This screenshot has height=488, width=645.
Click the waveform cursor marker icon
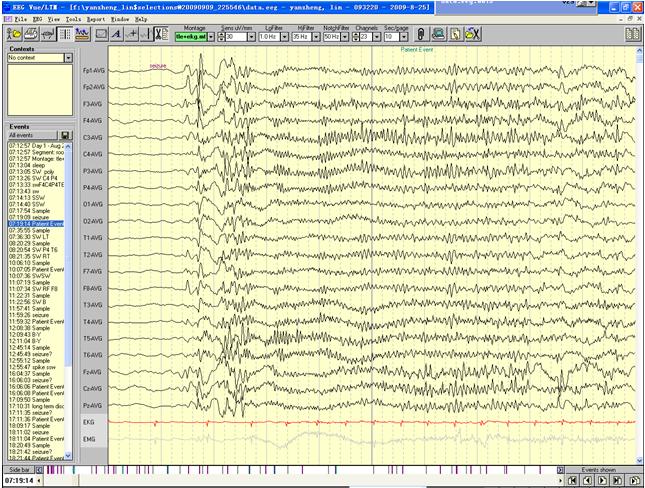146,34
